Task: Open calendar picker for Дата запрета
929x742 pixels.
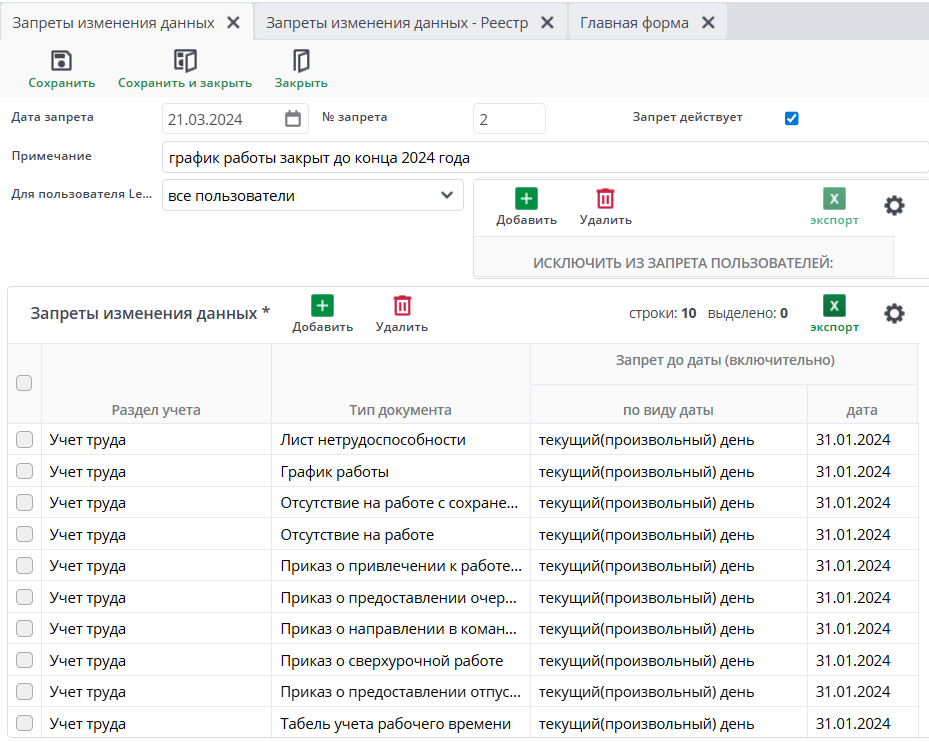Action: pyautogui.click(x=293, y=119)
